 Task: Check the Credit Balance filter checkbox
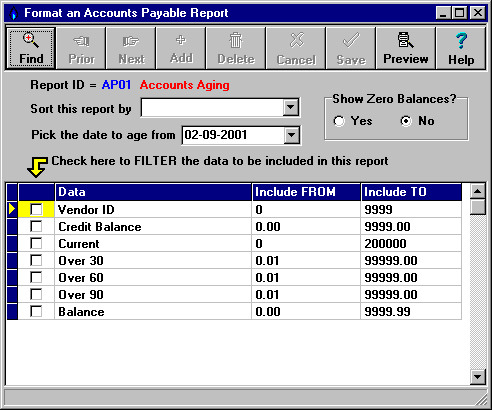click(36, 226)
